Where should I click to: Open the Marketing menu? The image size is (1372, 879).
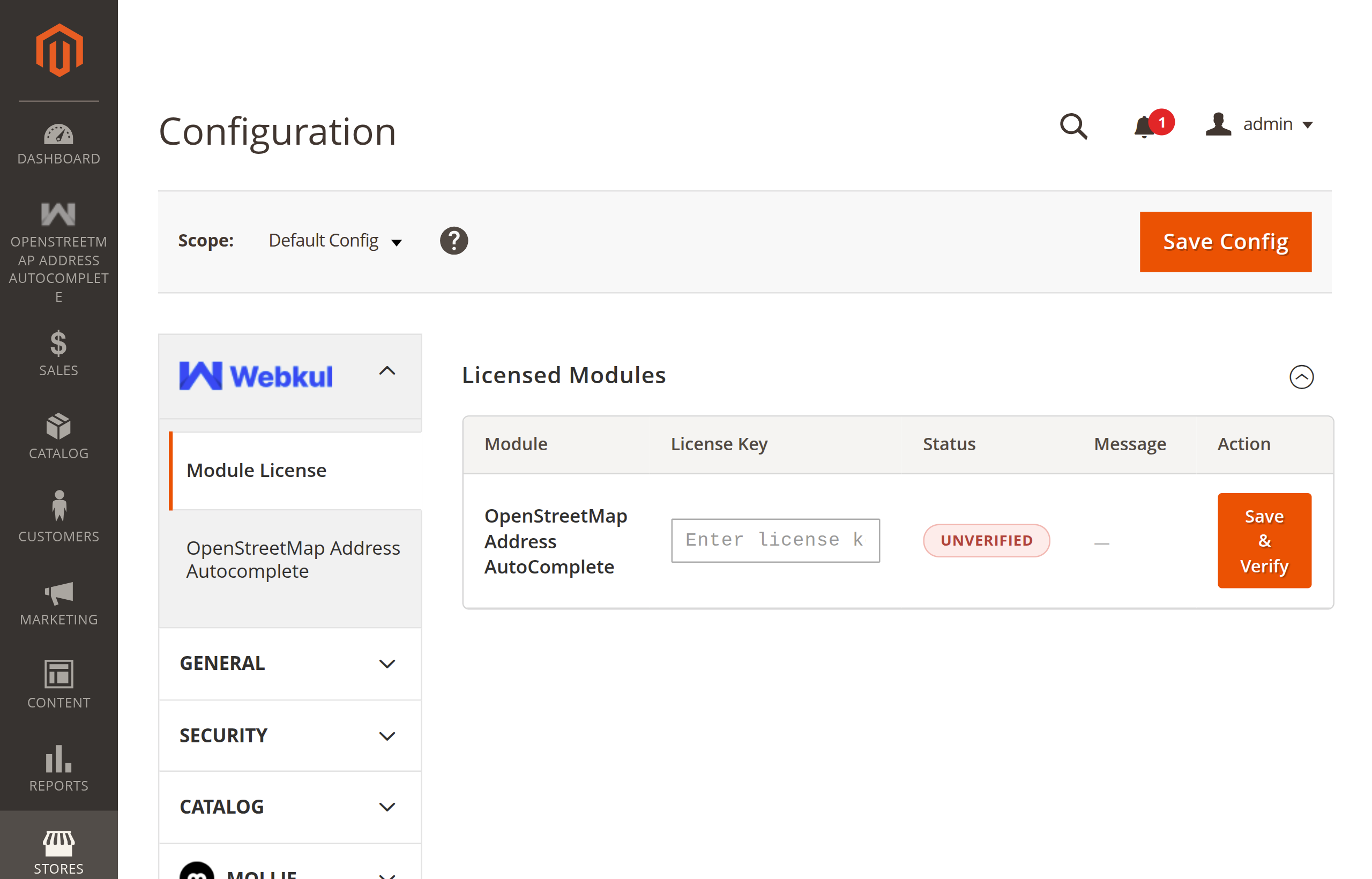(59, 603)
